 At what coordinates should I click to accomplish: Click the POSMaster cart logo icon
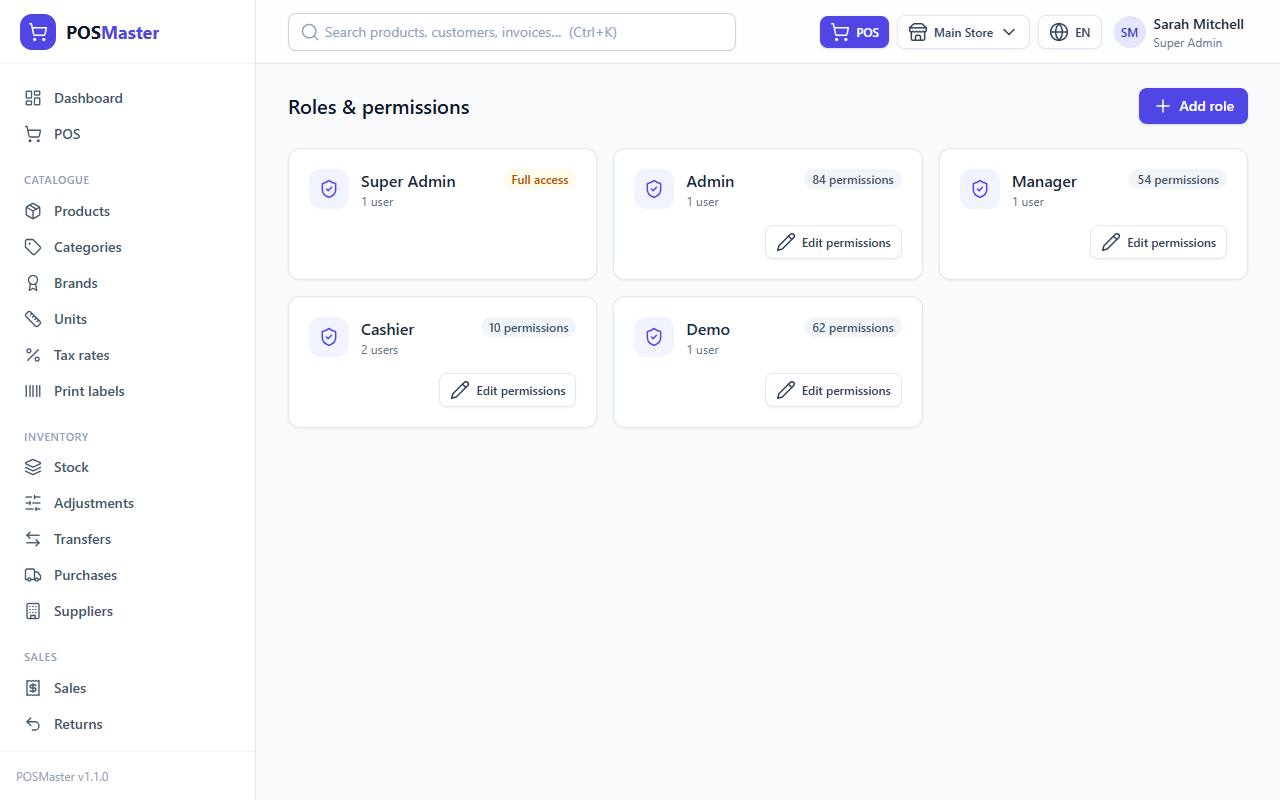tap(38, 32)
